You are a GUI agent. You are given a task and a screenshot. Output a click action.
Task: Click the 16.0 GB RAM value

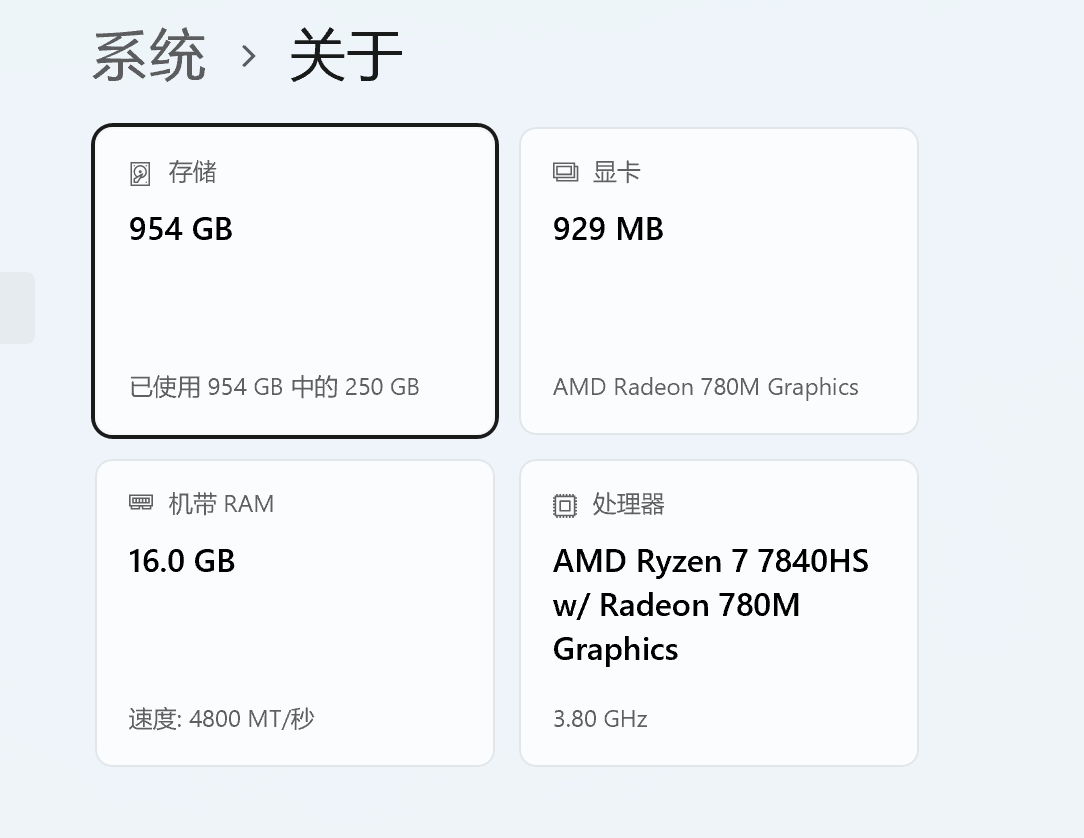click(x=182, y=561)
